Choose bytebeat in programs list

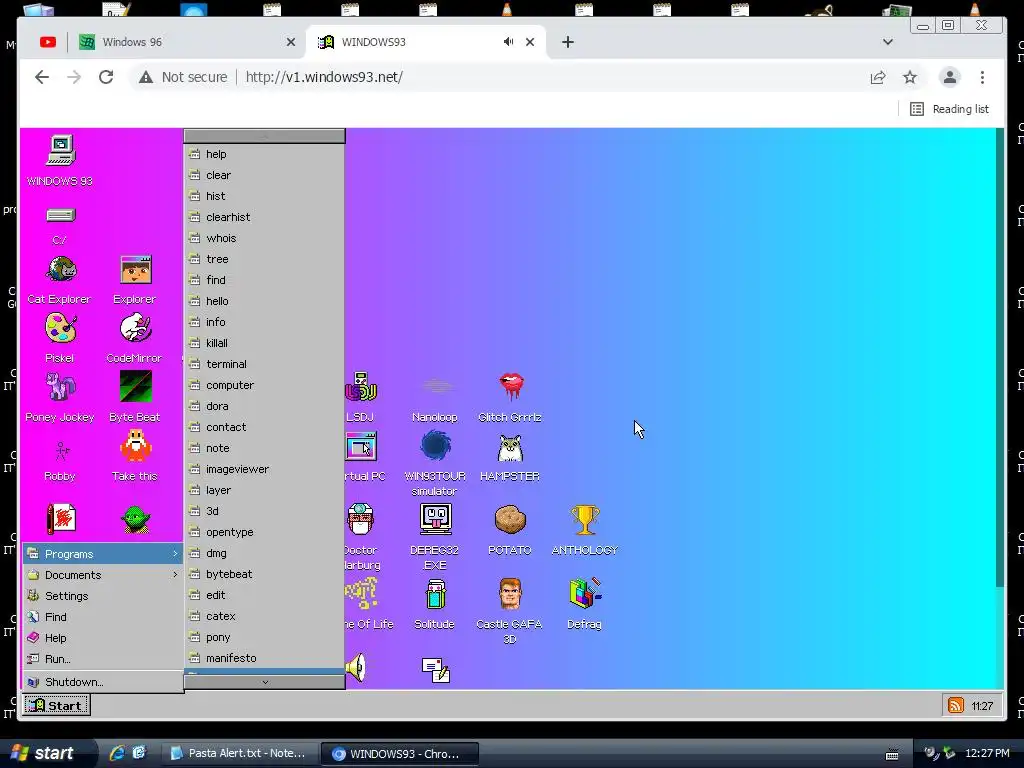264,574
